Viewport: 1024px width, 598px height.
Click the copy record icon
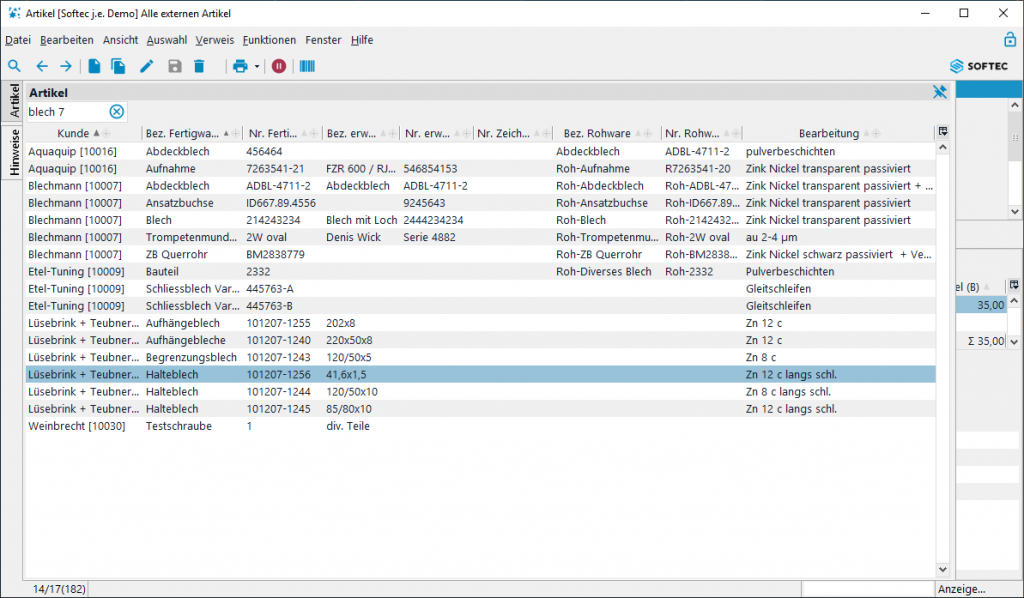pyautogui.click(x=116, y=65)
